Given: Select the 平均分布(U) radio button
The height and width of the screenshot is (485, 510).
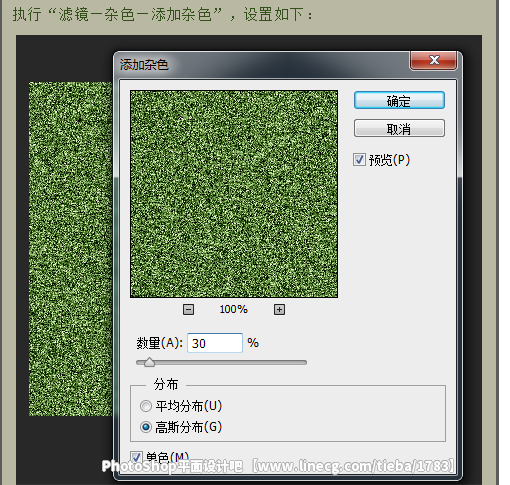Looking at the screenshot, I should [146, 406].
